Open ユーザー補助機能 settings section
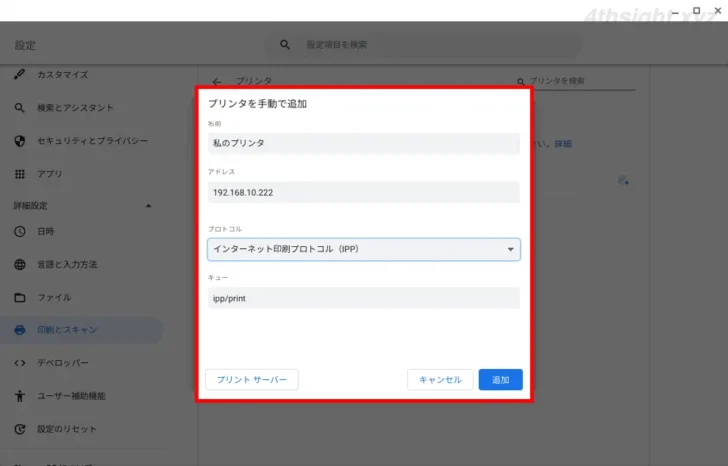The width and height of the screenshot is (728, 466). (x=72, y=396)
